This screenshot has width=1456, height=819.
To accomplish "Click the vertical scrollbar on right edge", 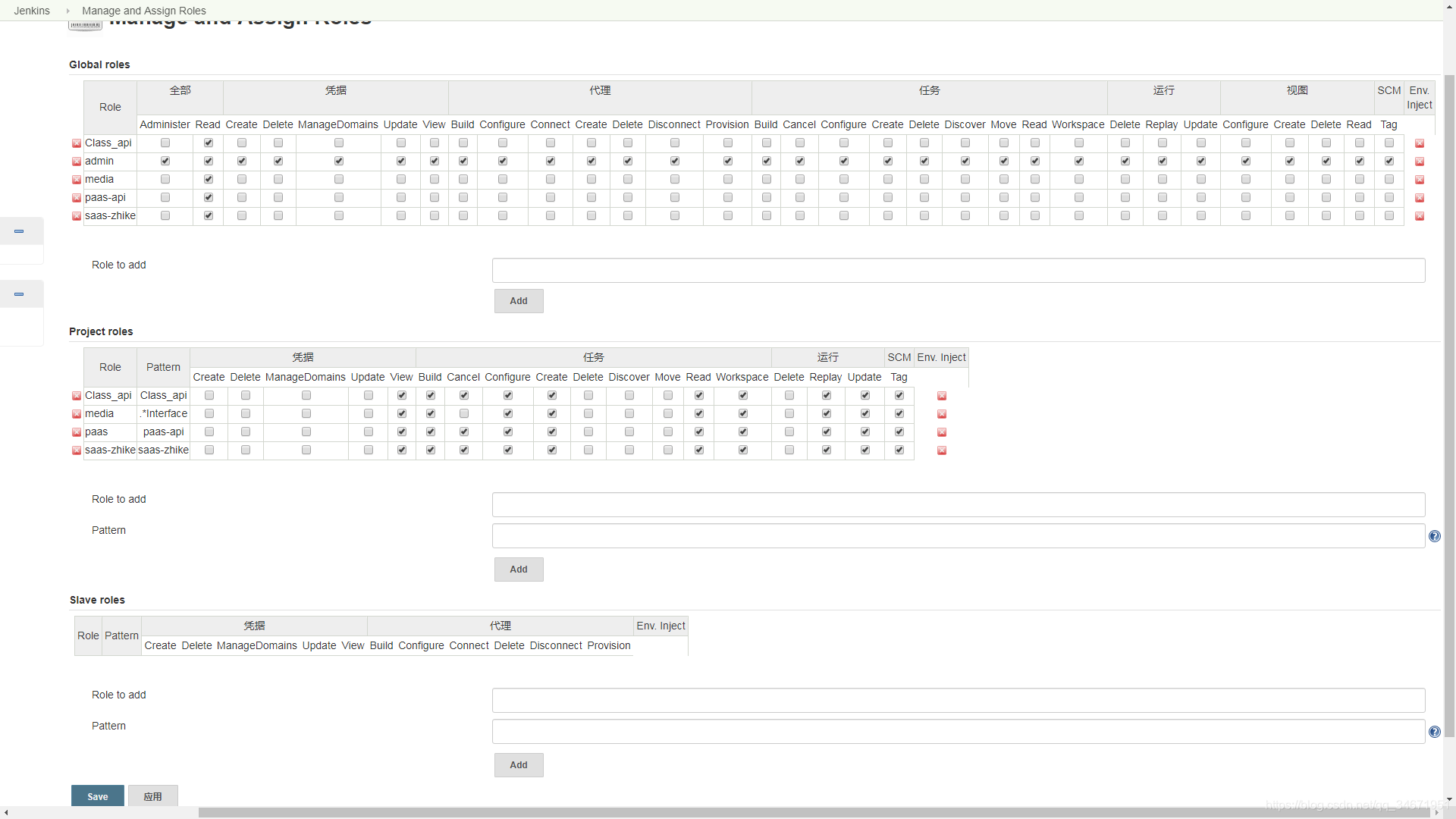I will pyautogui.click(x=1449, y=406).
